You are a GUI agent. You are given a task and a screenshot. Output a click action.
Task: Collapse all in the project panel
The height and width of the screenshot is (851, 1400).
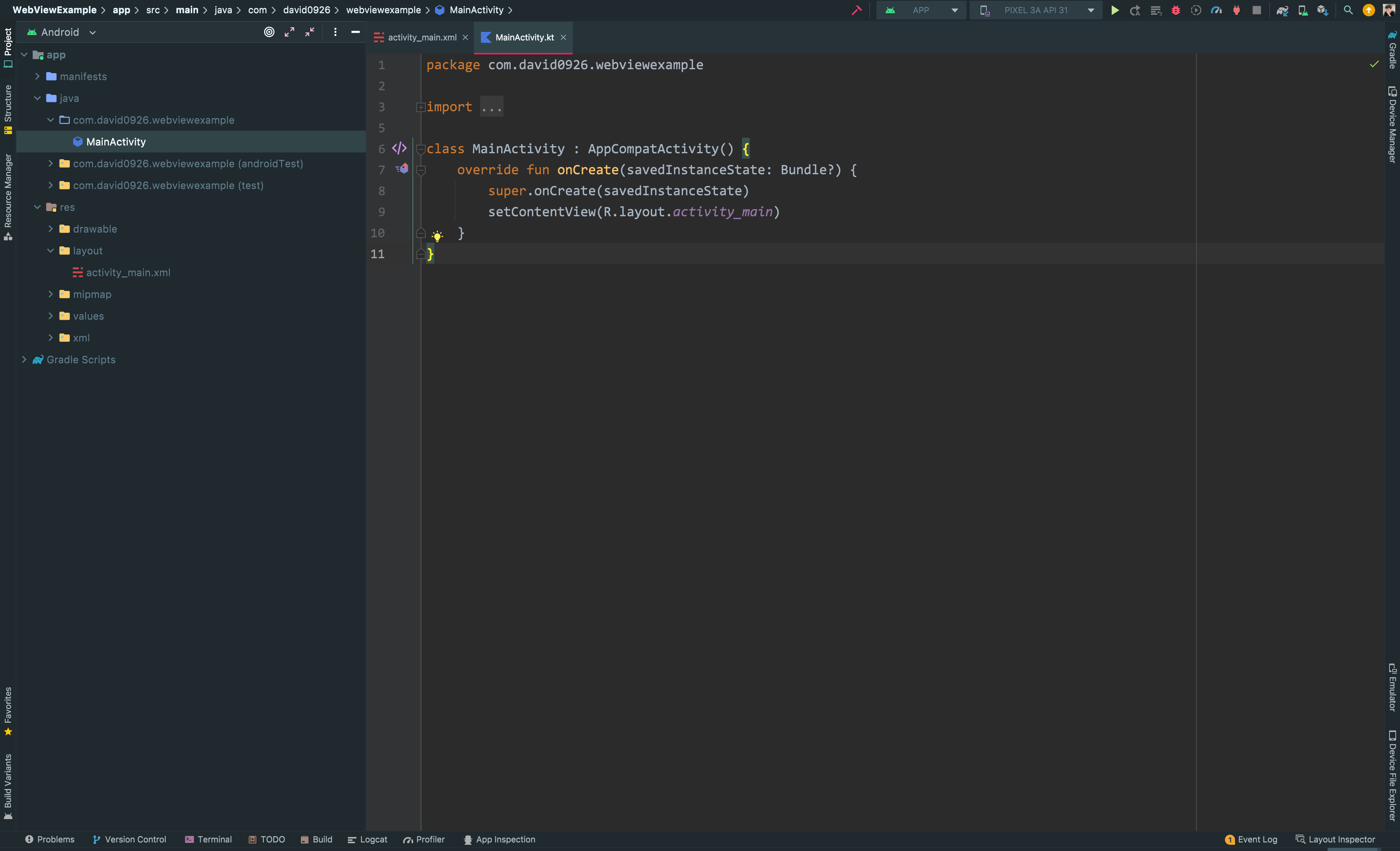point(310,32)
